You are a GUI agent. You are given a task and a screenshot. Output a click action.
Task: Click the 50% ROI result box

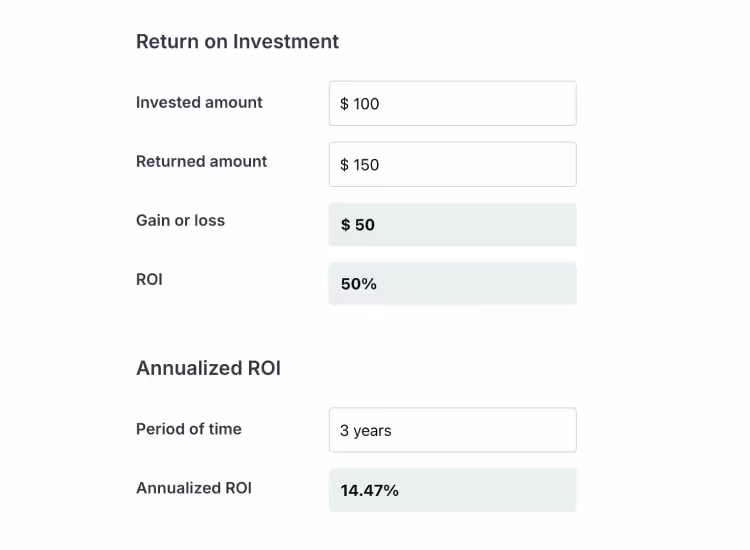[452, 284]
